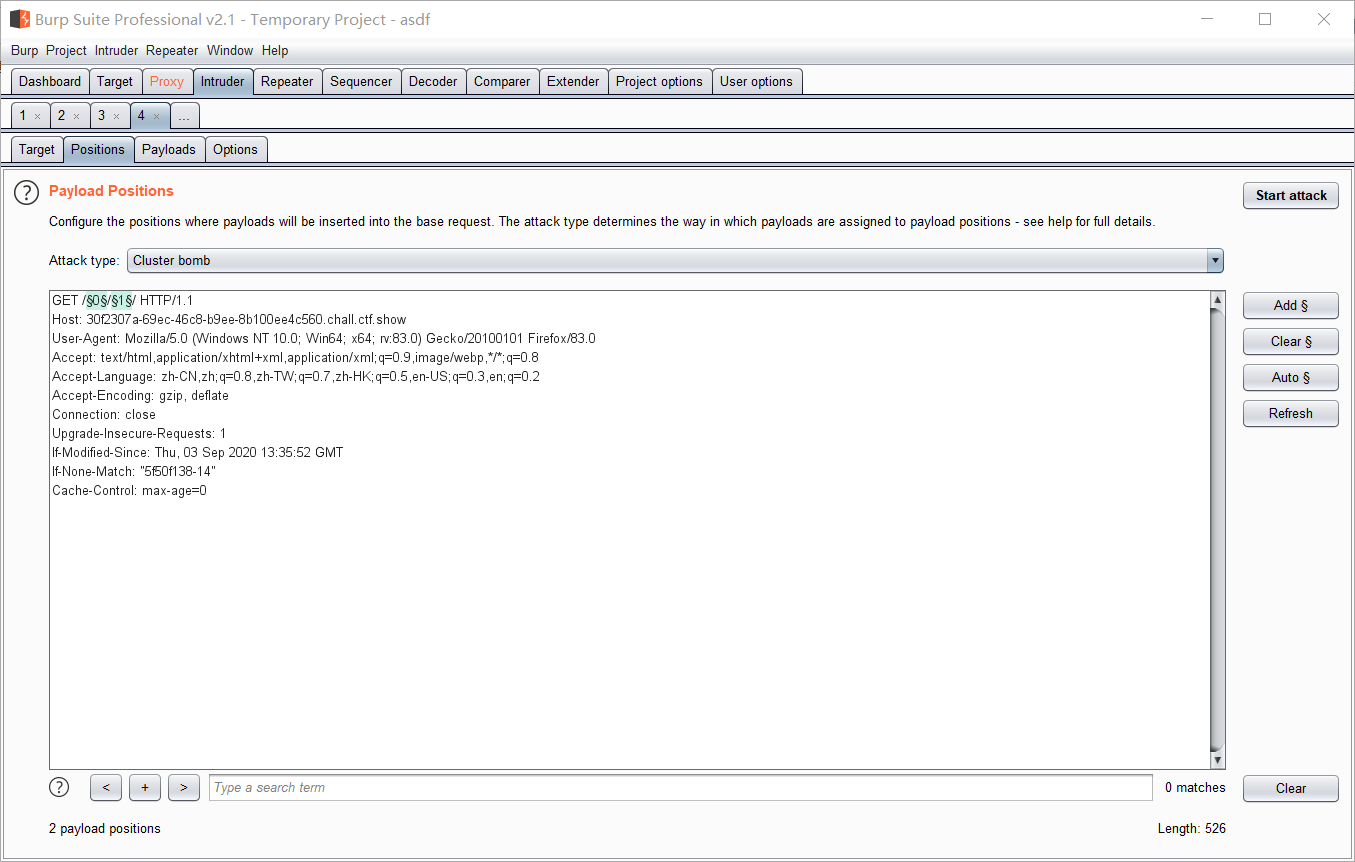Select the Positions sub-tab
This screenshot has height=862, width=1355.
tap(98, 150)
